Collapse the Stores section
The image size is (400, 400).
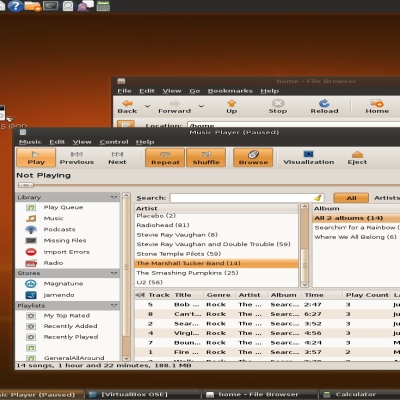tap(114, 273)
